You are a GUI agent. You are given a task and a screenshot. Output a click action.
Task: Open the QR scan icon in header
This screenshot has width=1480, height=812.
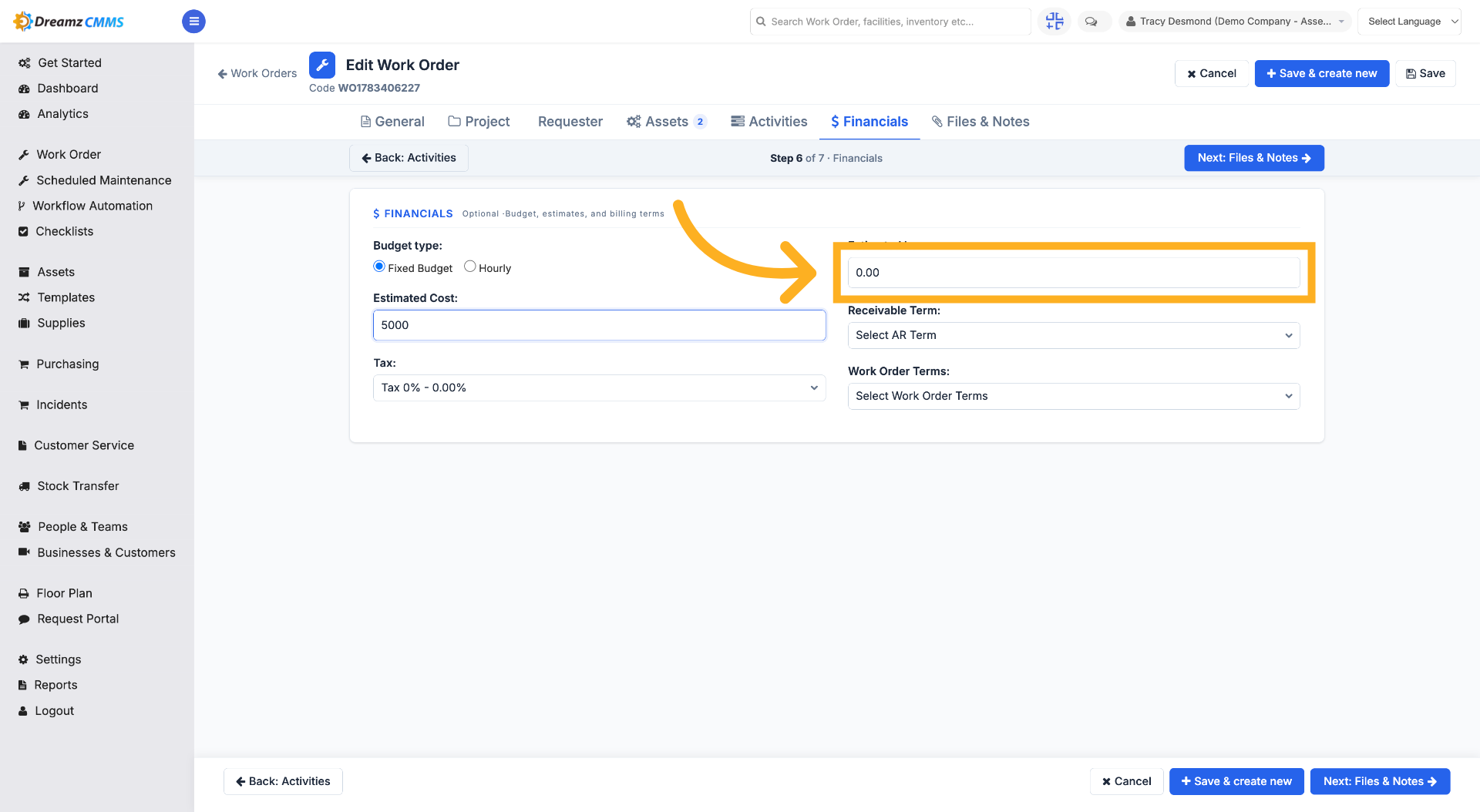pos(1054,22)
